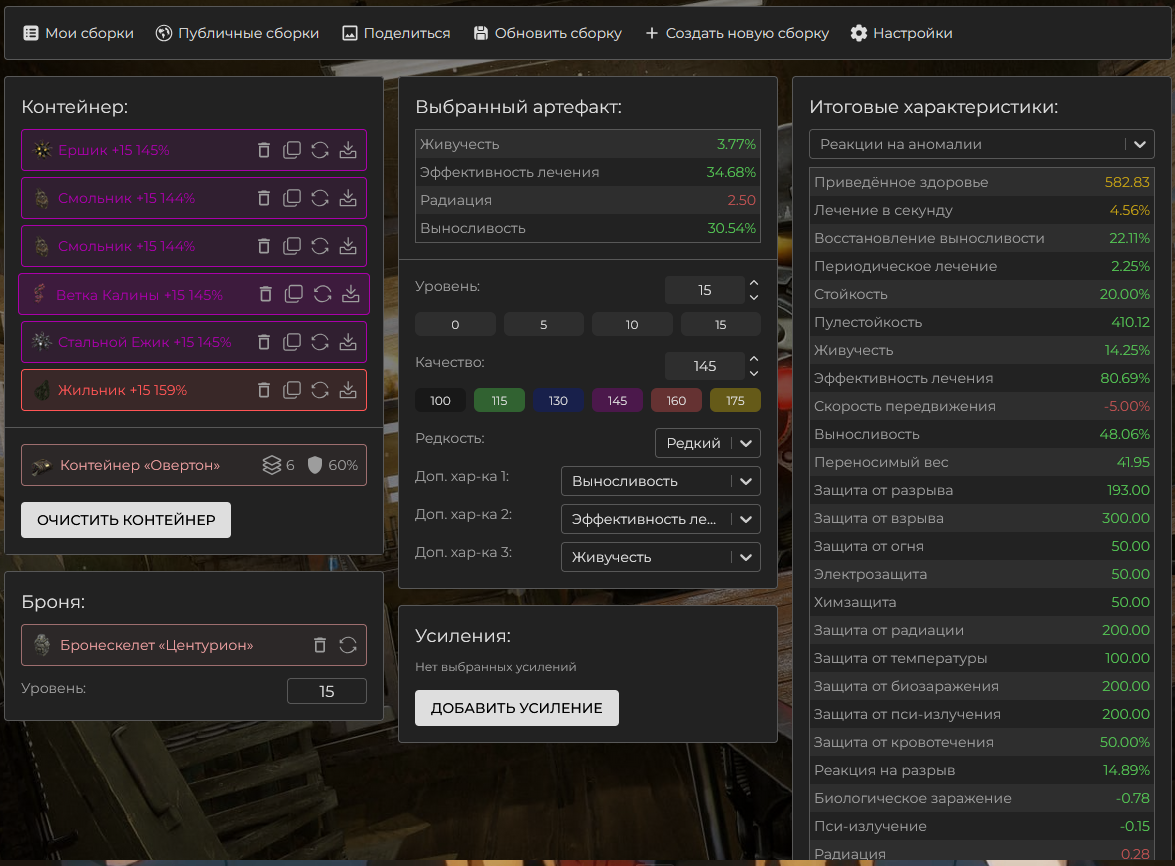Screen dimensions: 1175x866
Task: Expand the Доп. хар-ка 1 Выносливость dropdown
Action: pyautogui.click(x=660, y=481)
